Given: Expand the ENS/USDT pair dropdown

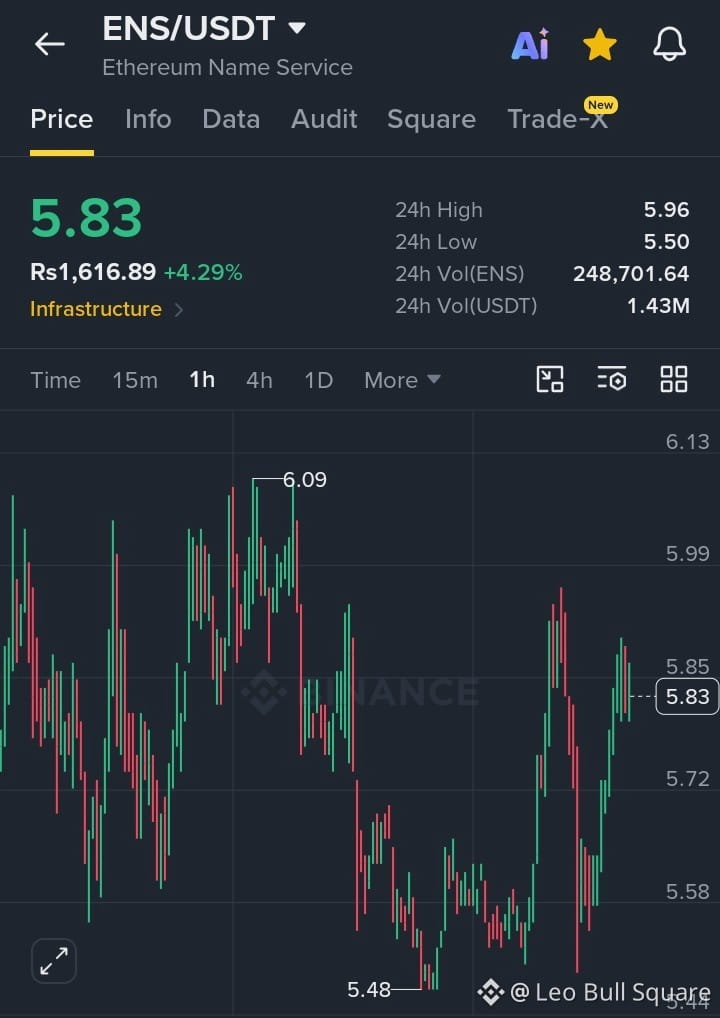Looking at the screenshot, I should coord(297,28).
